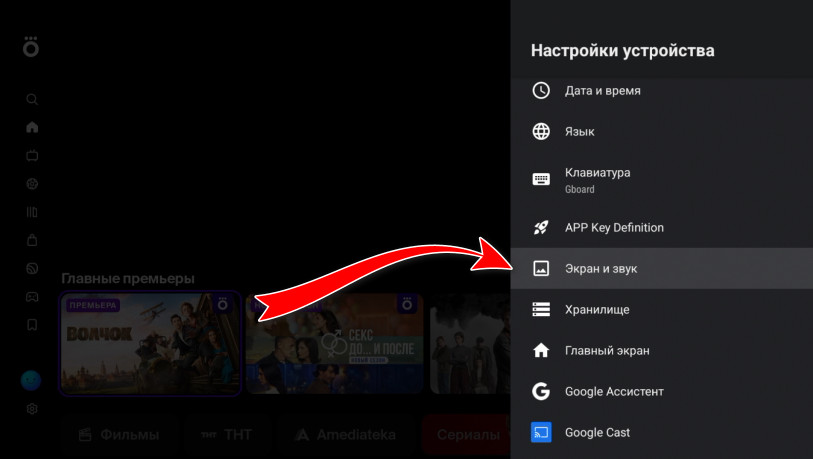Click the keyboard icon beside Клавиатура
813x459 pixels.
click(x=541, y=180)
